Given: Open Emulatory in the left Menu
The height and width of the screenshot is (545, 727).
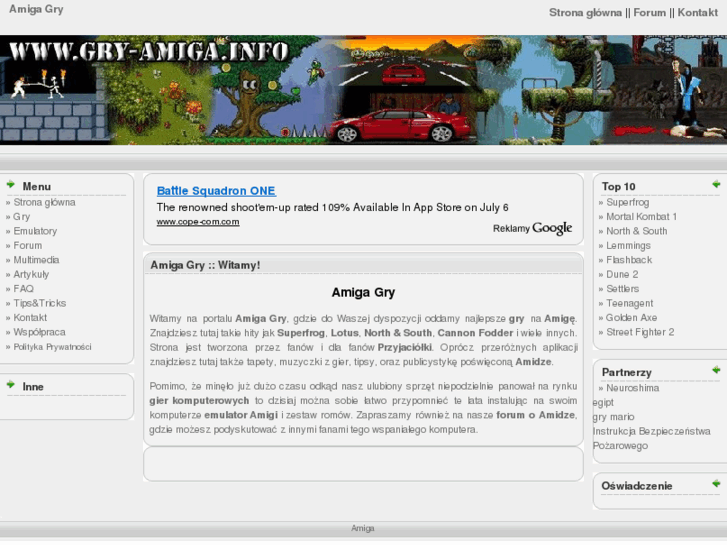Looking at the screenshot, I should tap(35, 231).
